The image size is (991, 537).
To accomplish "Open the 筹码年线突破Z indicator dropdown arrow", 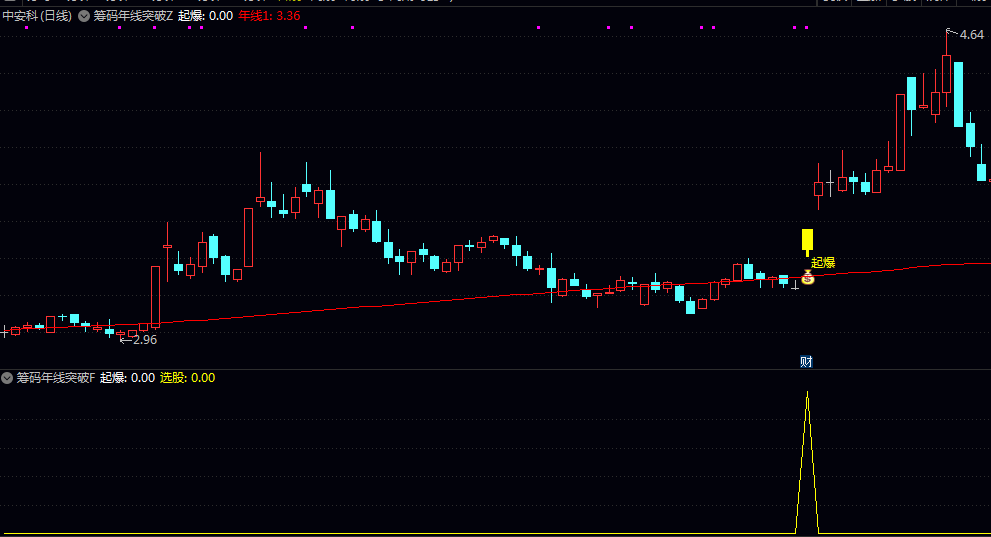I will click(x=83, y=16).
